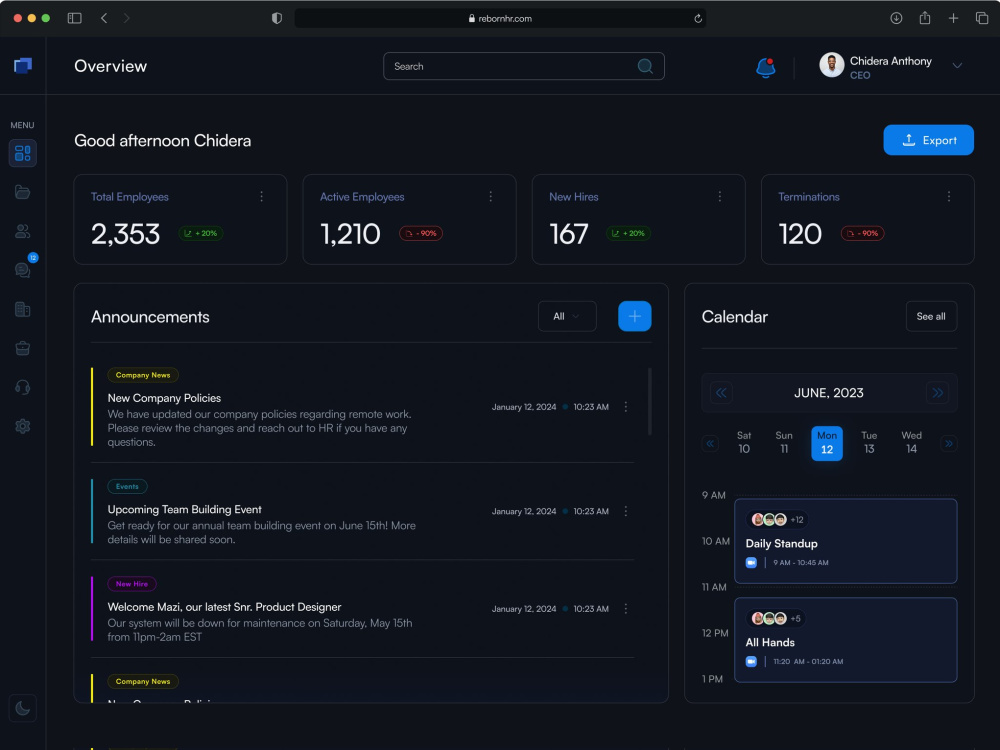
Task: Select the briefcase icon in the sidebar
Action: pyautogui.click(x=22, y=348)
